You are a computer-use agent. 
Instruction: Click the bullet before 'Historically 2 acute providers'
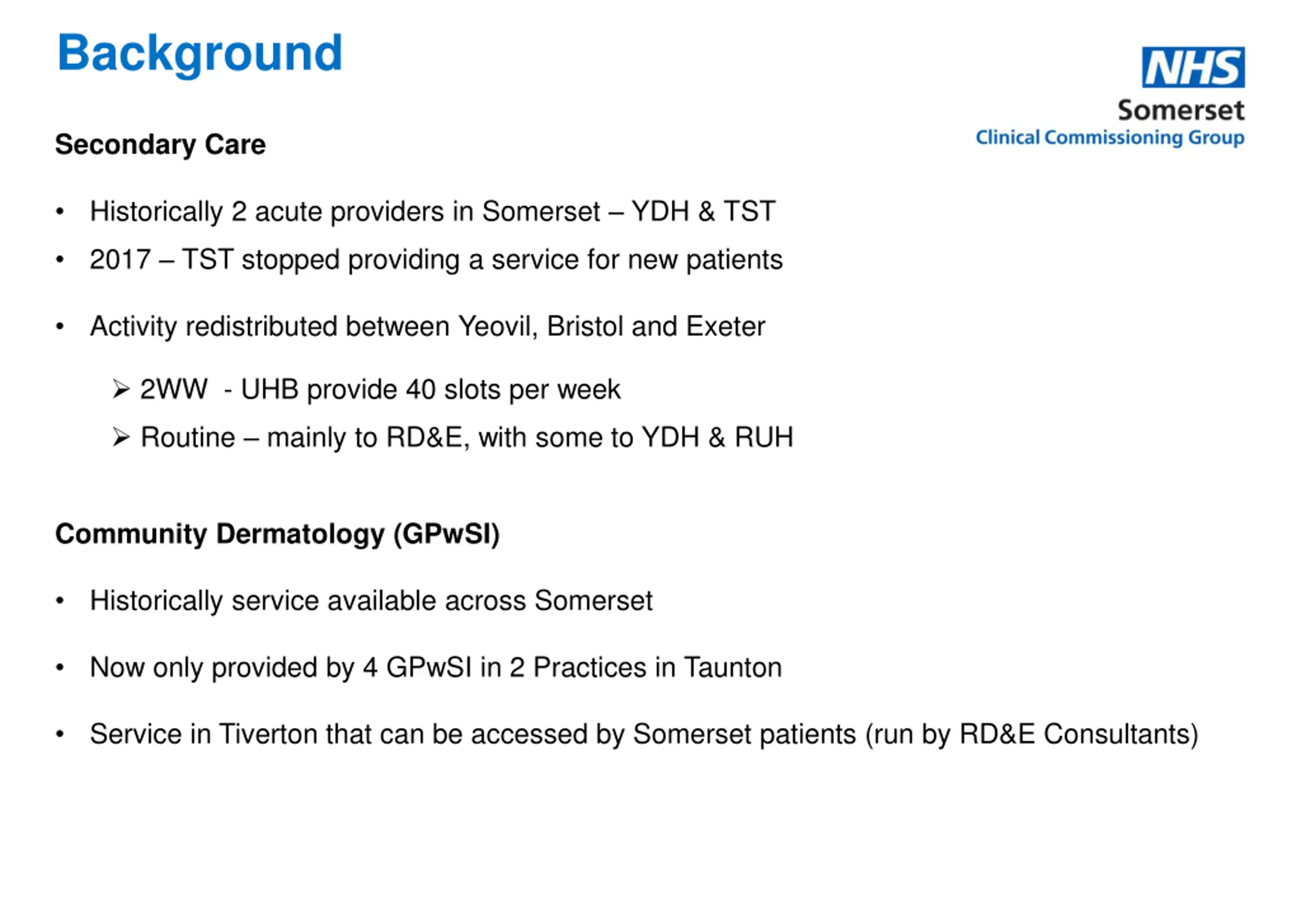click(x=60, y=211)
